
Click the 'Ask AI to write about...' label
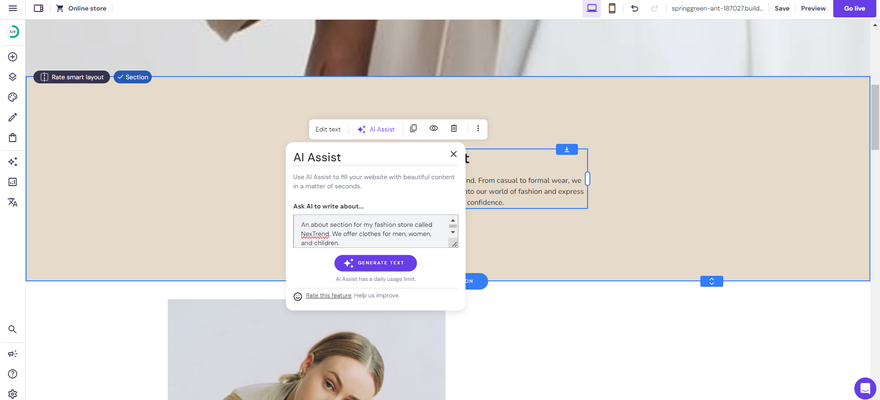[x=328, y=206]
